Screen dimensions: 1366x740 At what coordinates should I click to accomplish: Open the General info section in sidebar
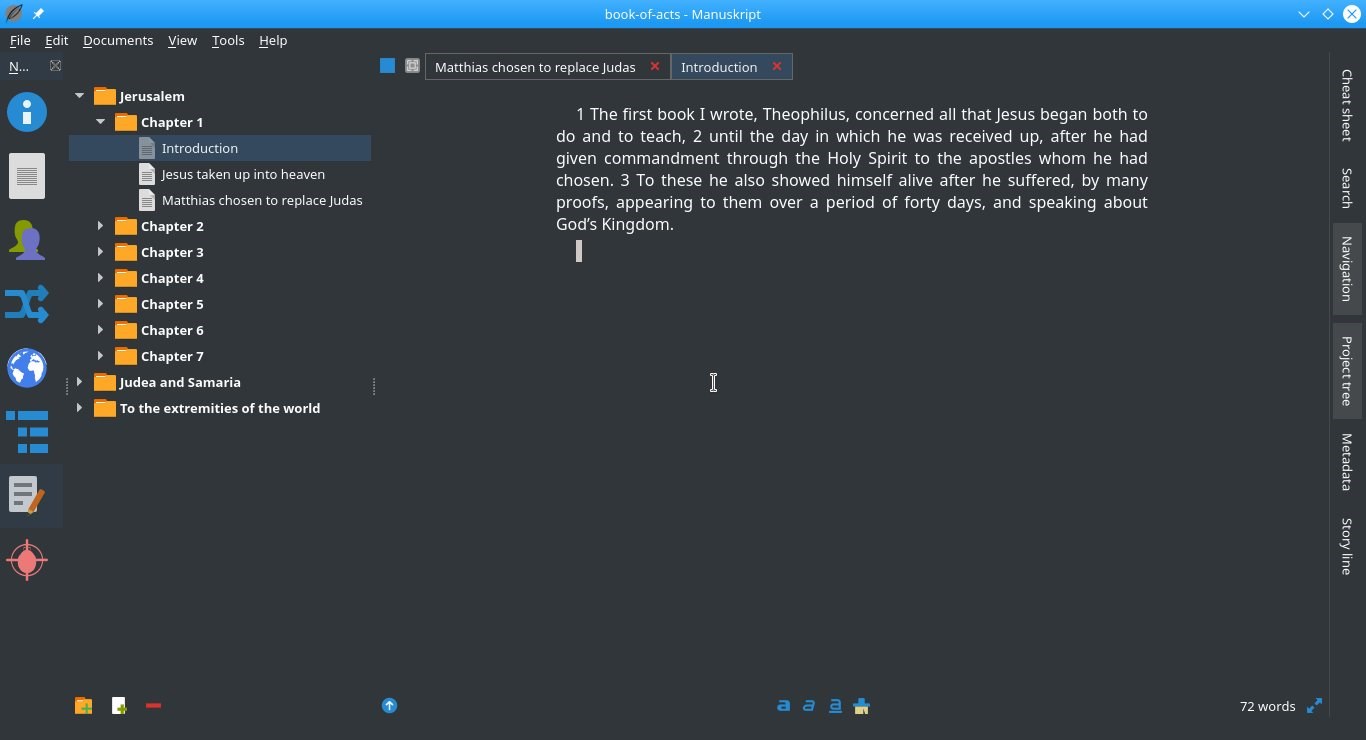27,111
